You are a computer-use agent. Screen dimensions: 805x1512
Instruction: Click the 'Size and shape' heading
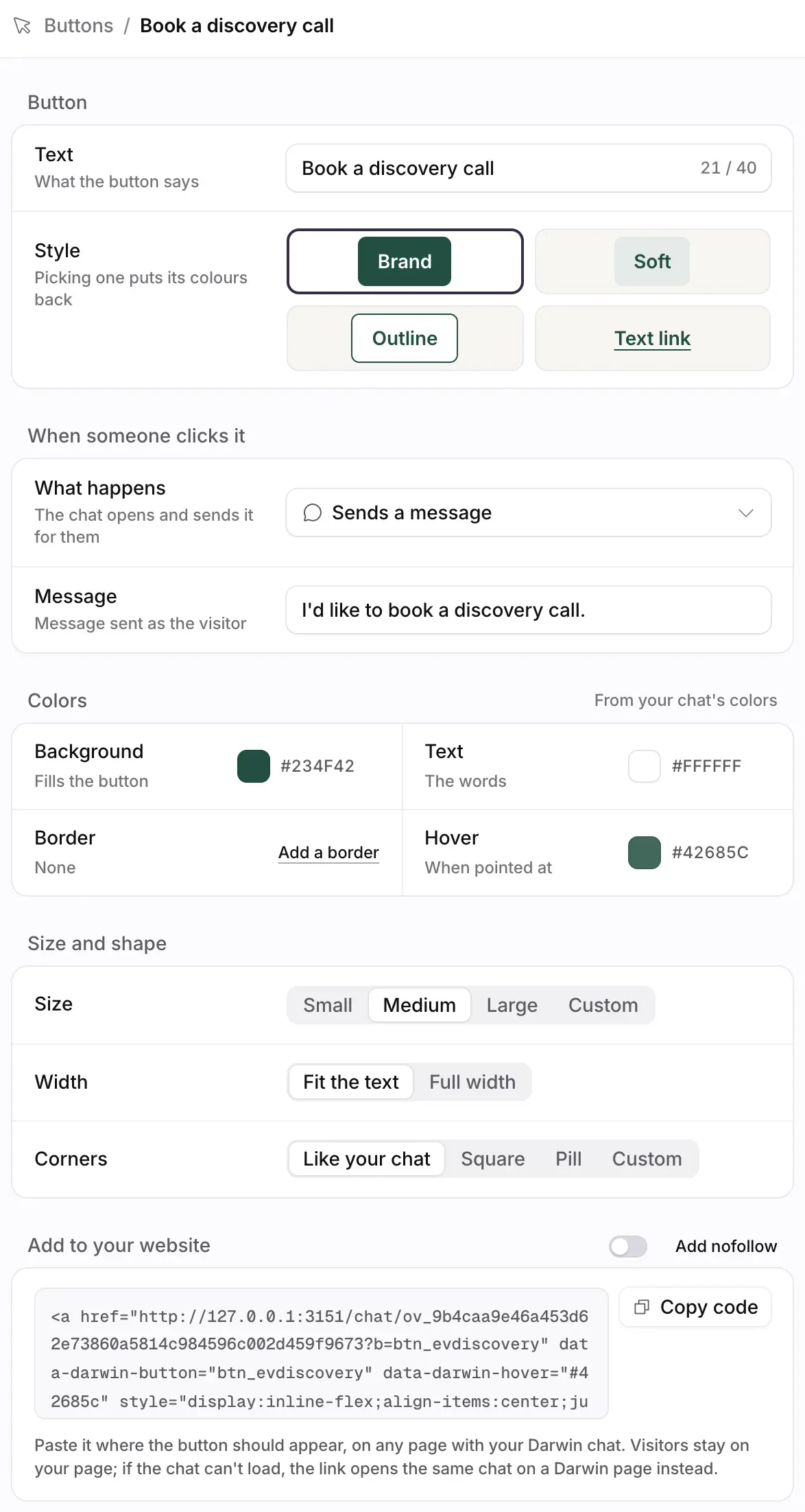coord(97,943)
